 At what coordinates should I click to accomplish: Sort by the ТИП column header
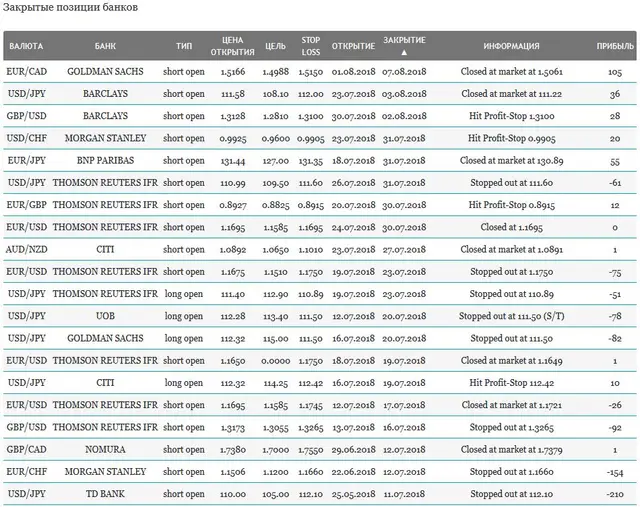click(184, 46)
